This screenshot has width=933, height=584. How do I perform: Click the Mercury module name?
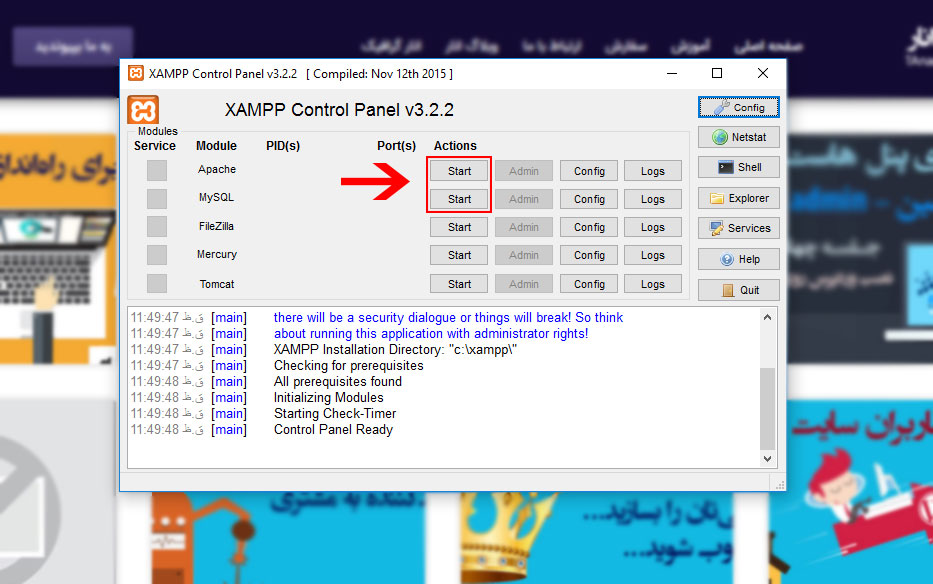217,254
